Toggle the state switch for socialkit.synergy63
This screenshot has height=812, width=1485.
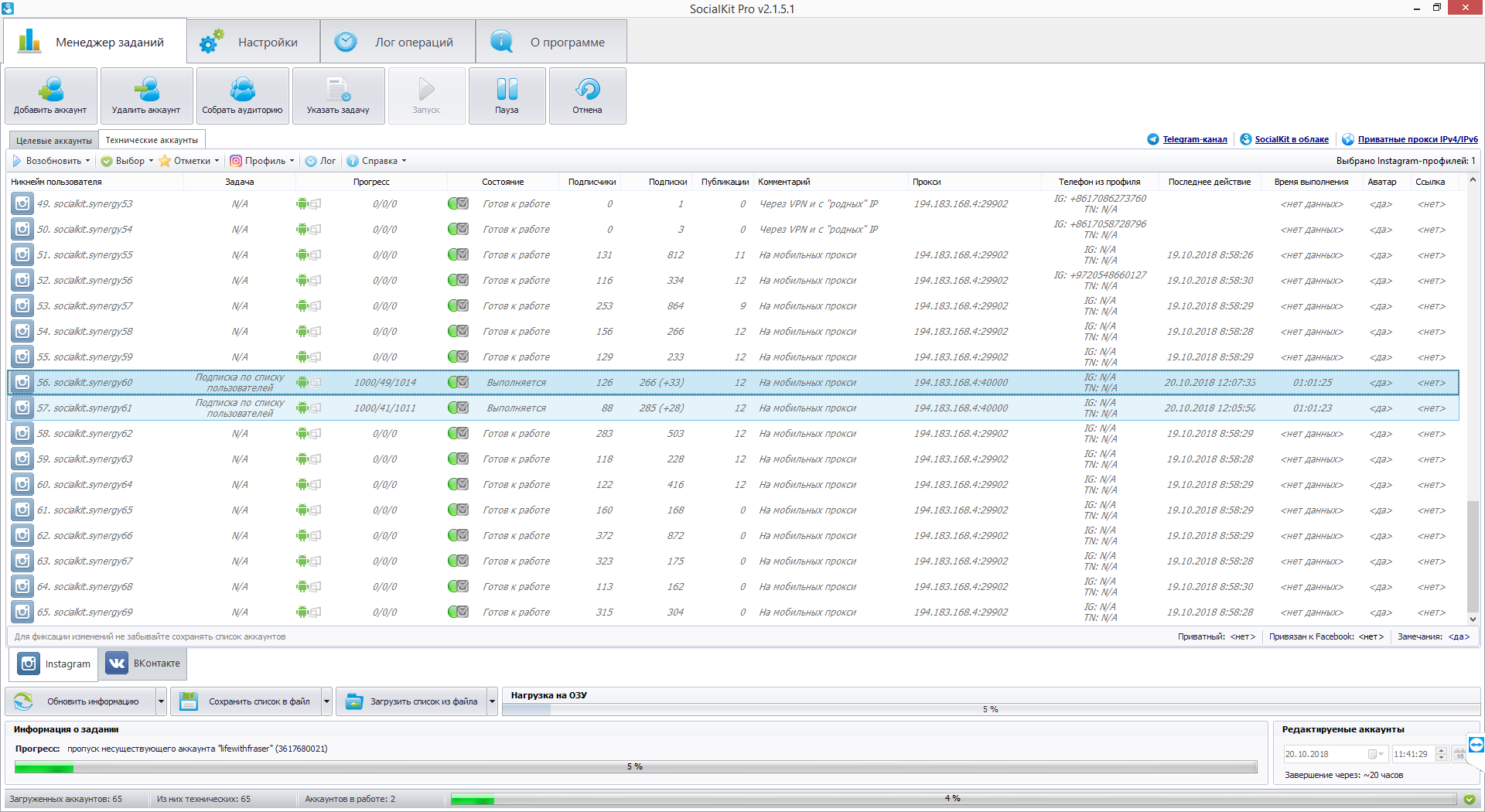[458, 459]
